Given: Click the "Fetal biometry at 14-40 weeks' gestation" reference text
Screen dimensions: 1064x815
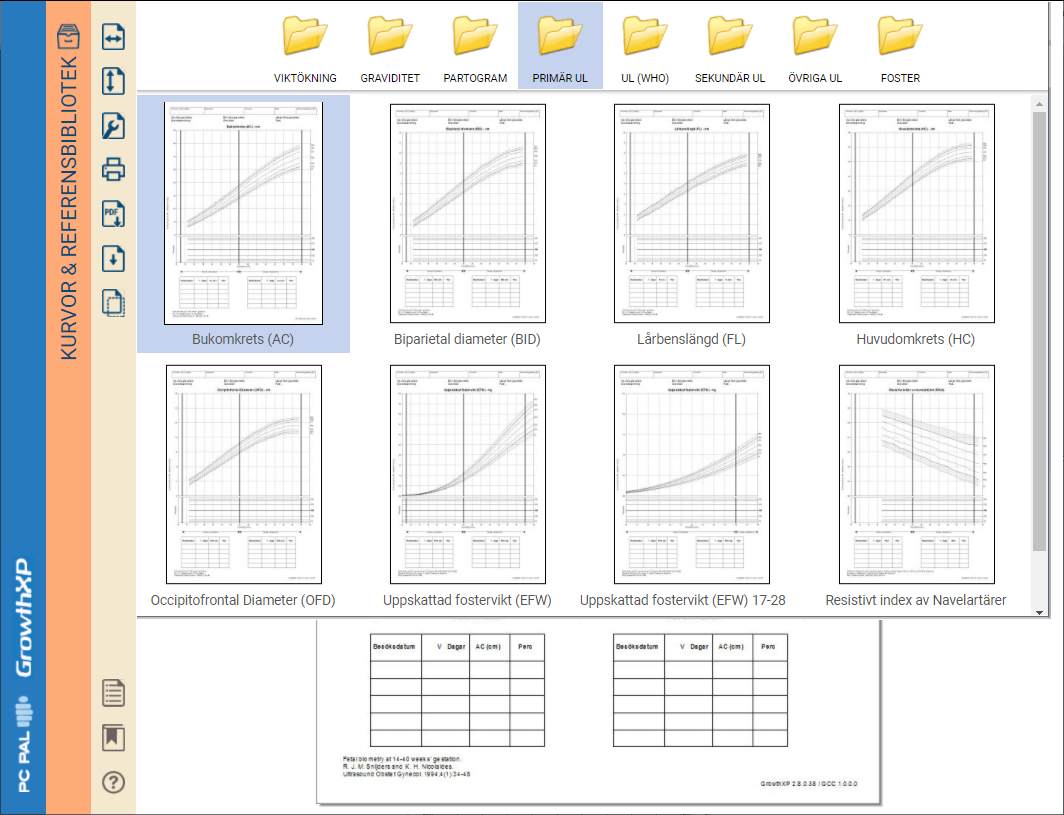Looking at the screenshot, I should (x=402, y=759).
